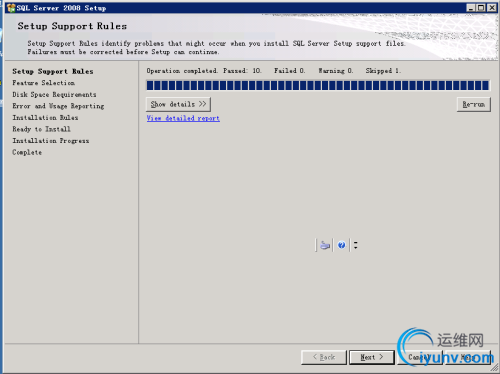Viewport: 500px width, 374px height.
Task: Minimize the SQL Server 2008 Setup window
Action: pyautogui.click(x=471, y=8)
